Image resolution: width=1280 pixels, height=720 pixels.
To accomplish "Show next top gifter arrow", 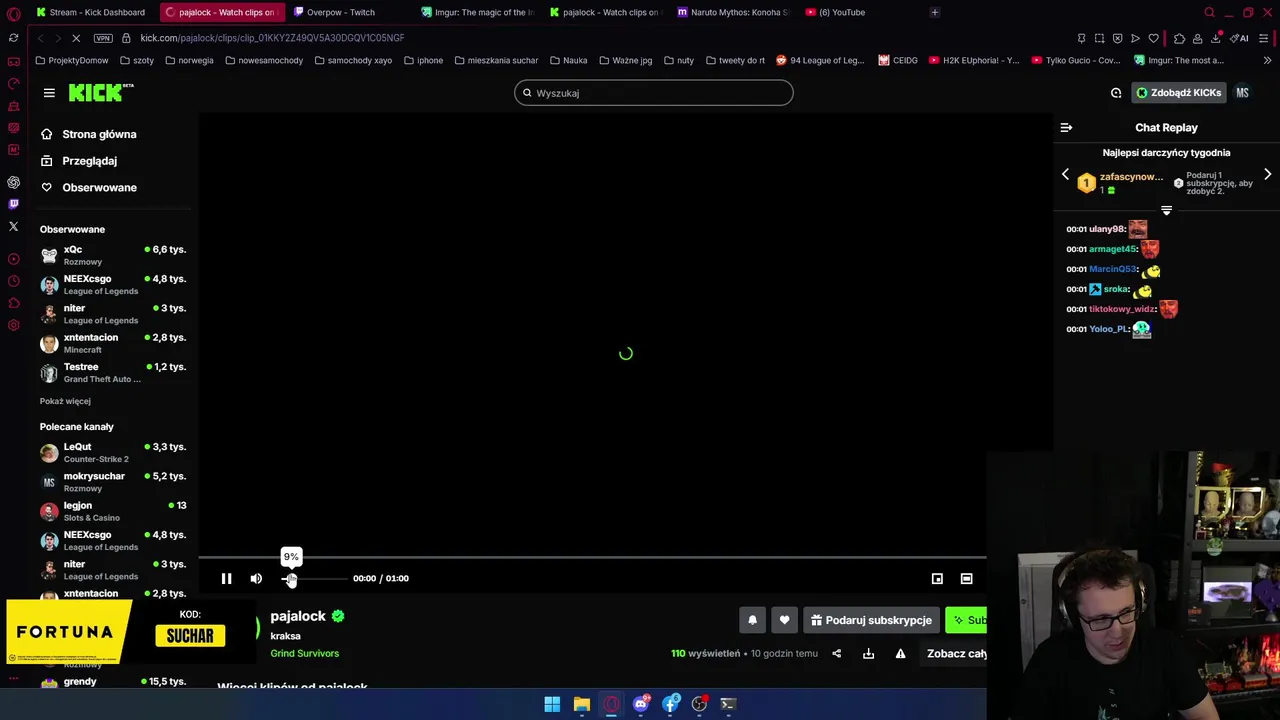I will [x=1267, y=175].
